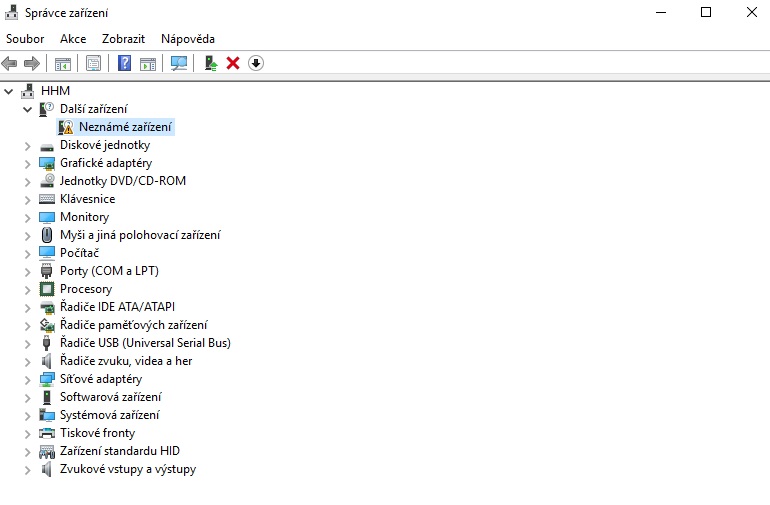
Task: Click the HHM computer icon
Action: 28,91
